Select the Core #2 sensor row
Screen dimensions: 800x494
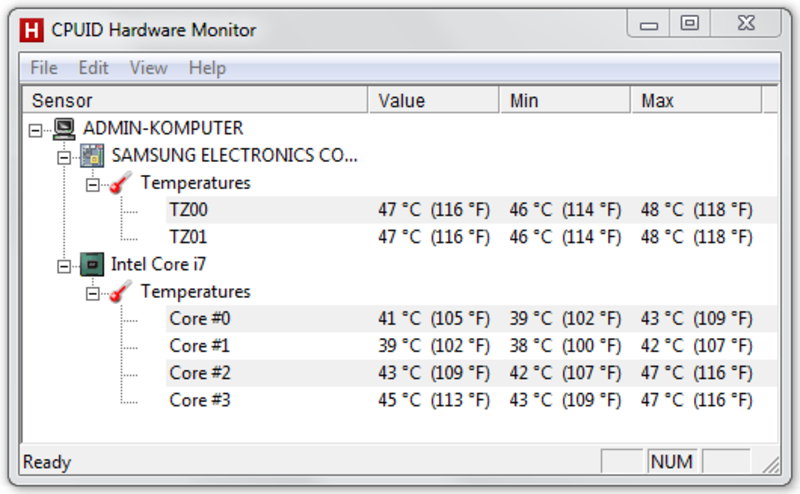[471, 373]
